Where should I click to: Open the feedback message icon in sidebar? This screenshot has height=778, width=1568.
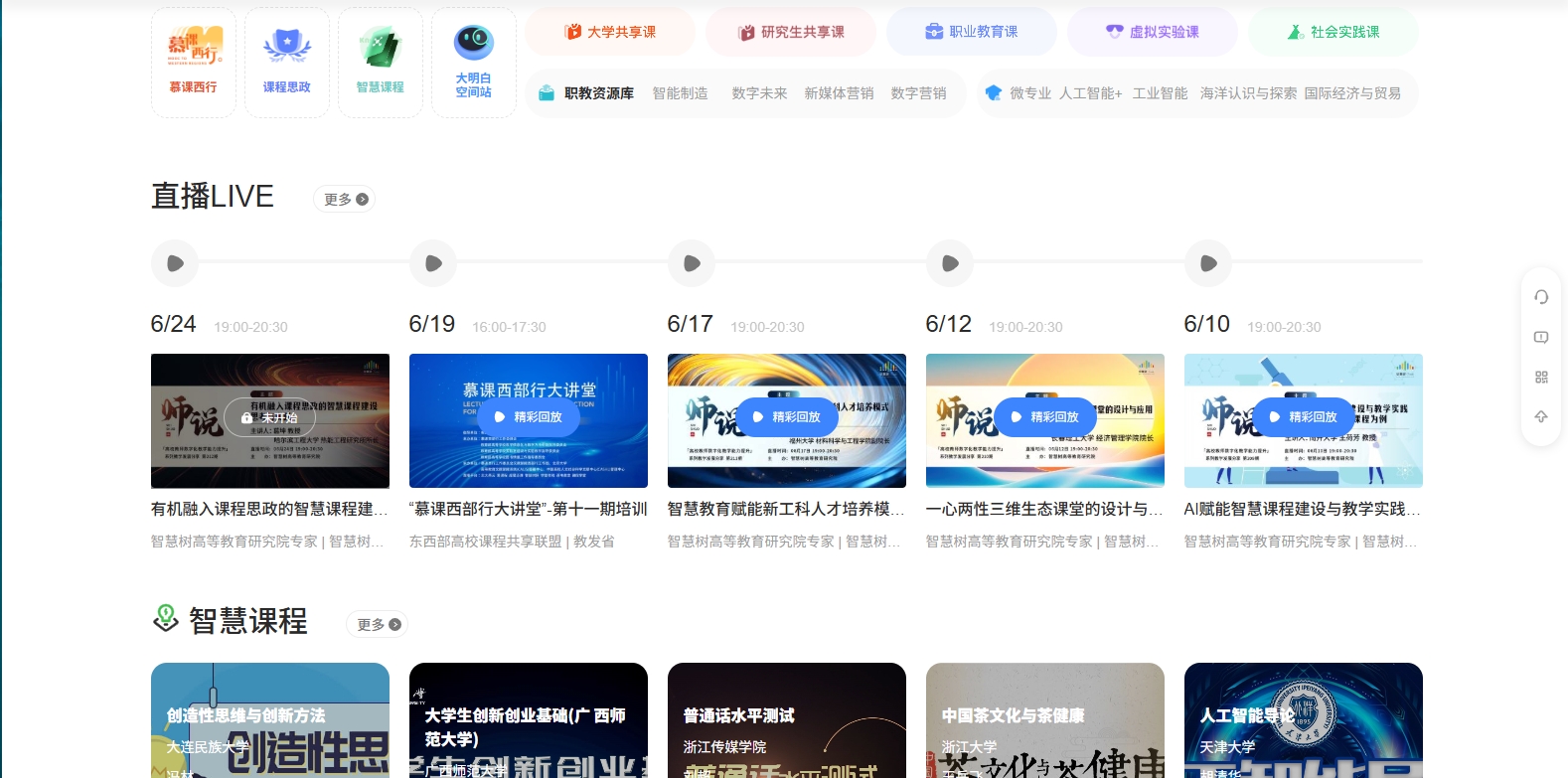click(x=1541, y=337)
